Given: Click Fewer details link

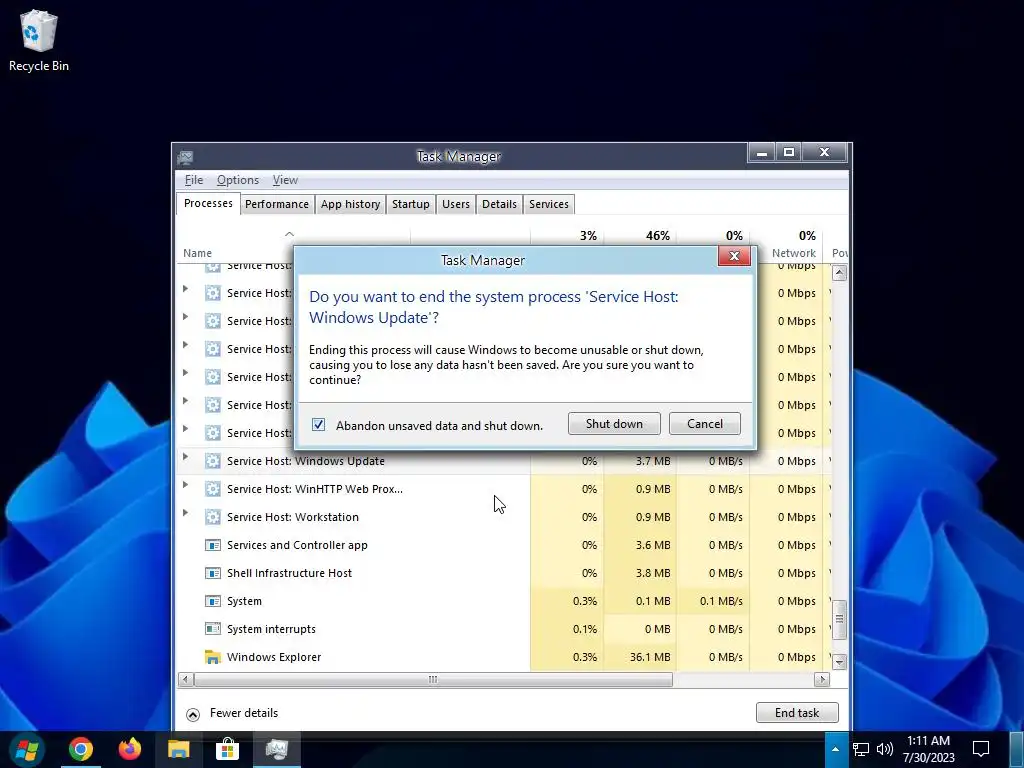Looking at the screenshot, I should point(244,713).
